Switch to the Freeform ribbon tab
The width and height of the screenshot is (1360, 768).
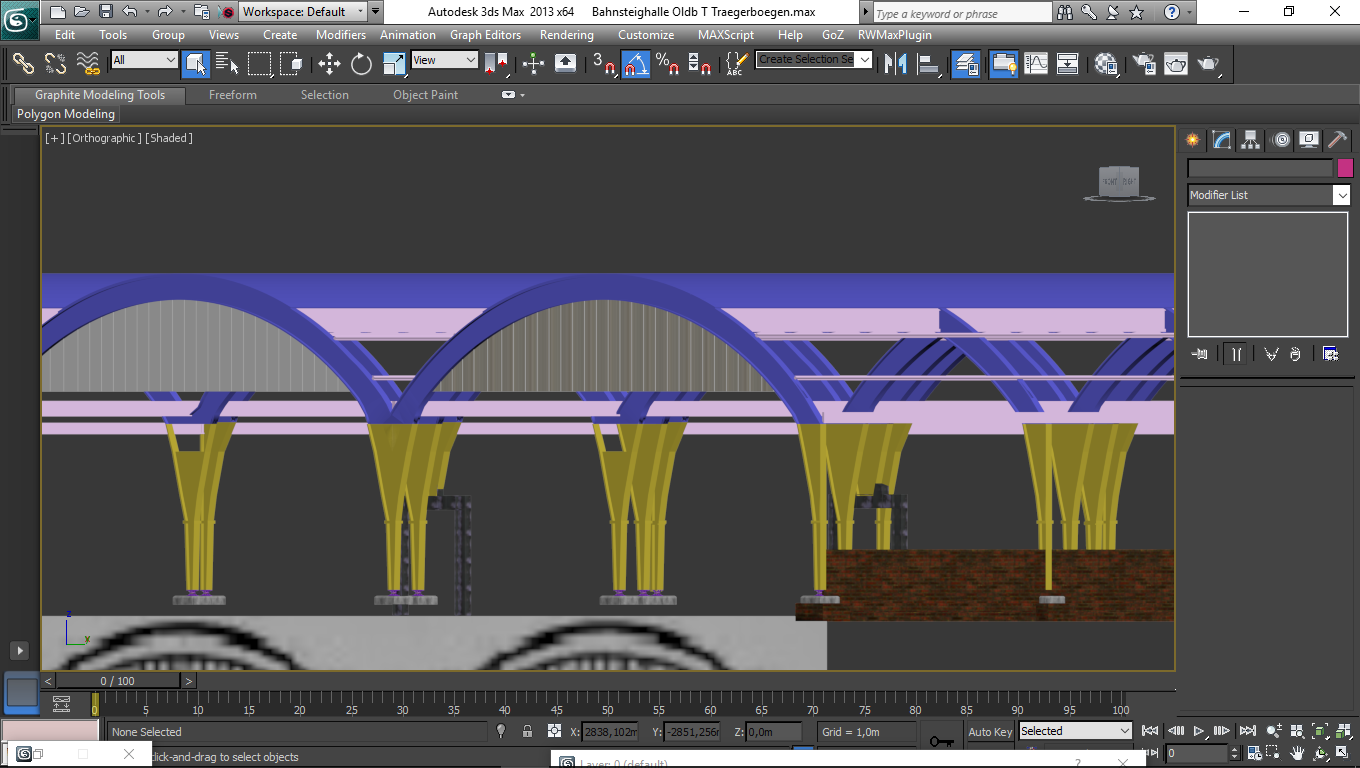click(232, 95)
